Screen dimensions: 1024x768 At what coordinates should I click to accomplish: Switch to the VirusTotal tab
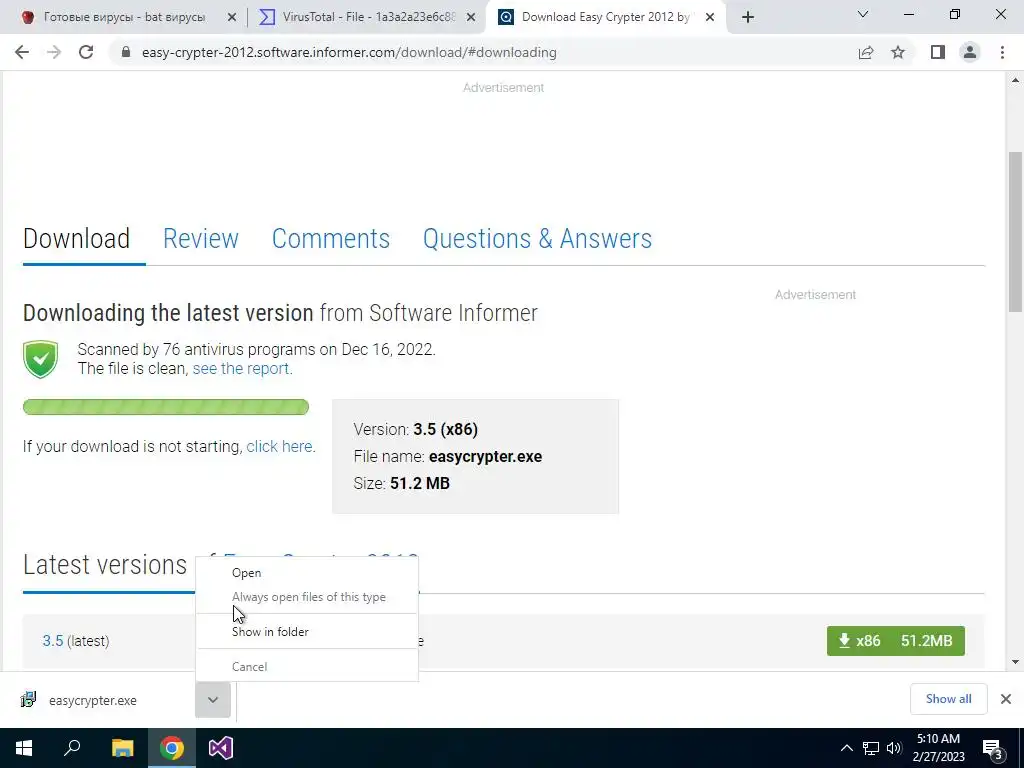(x=367, y=17)
